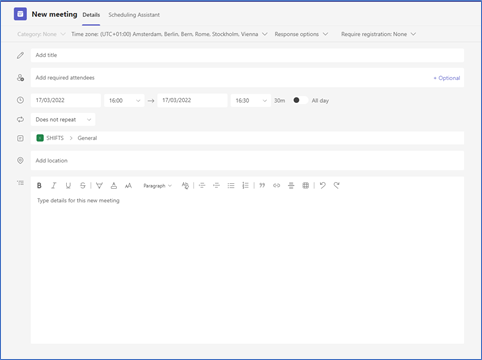Viewport: 482px width, 360px height.
Task: Open the 16:00 start time dropdown
Action: pos(124,100)
